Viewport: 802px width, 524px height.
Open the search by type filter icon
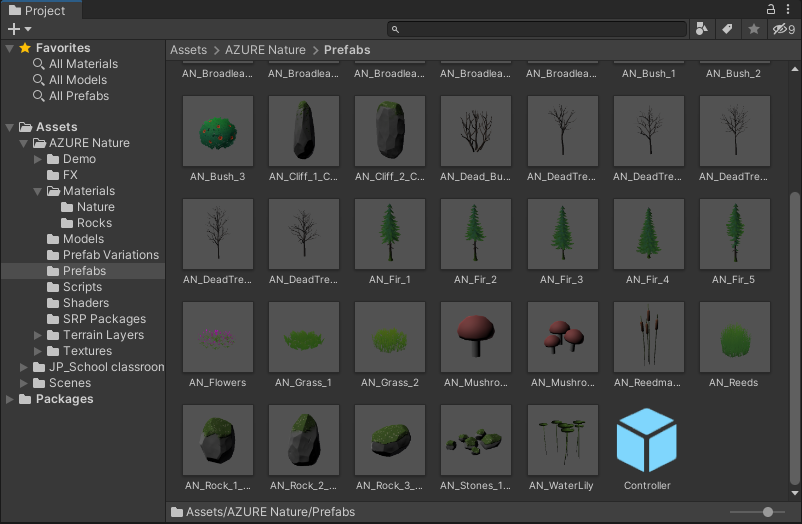(702, 29)
